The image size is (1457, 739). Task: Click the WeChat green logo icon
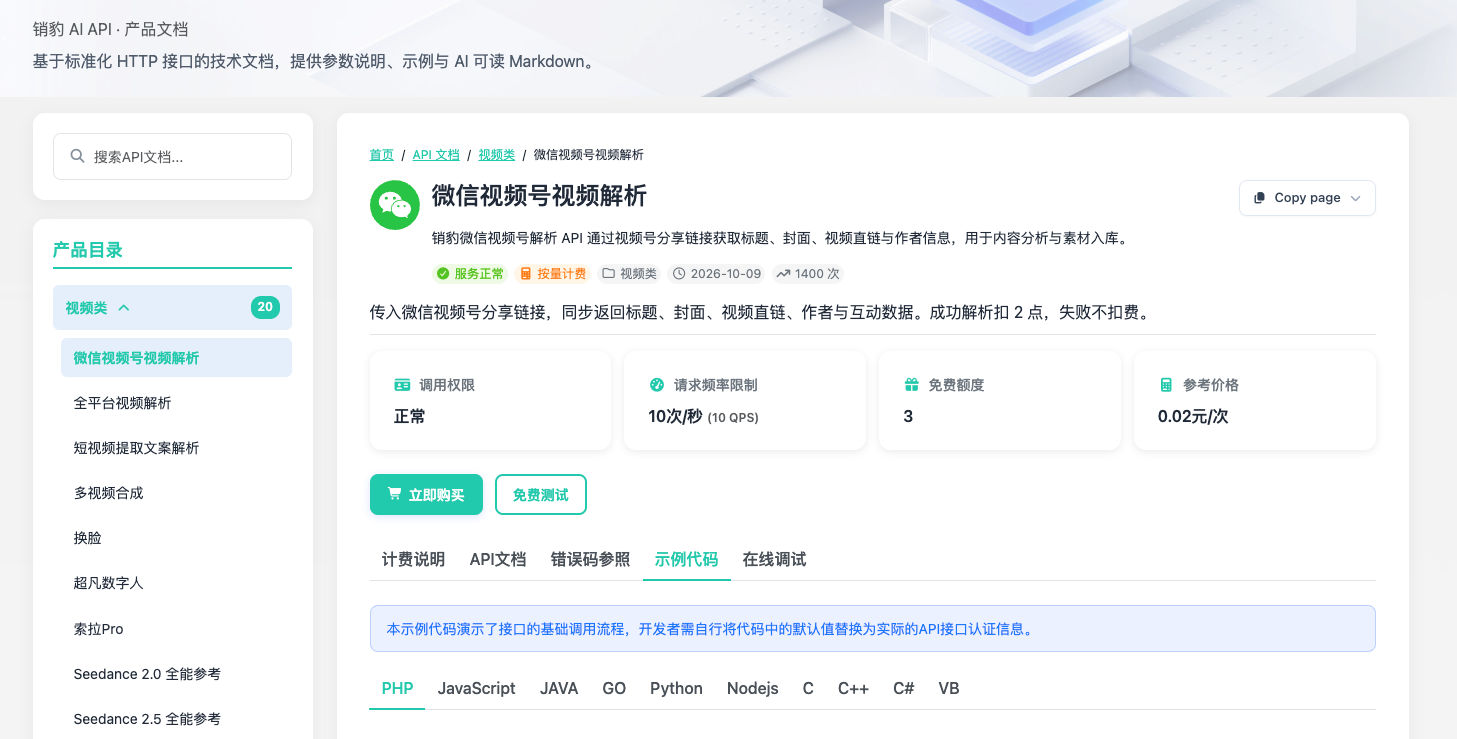coord(395,205)
